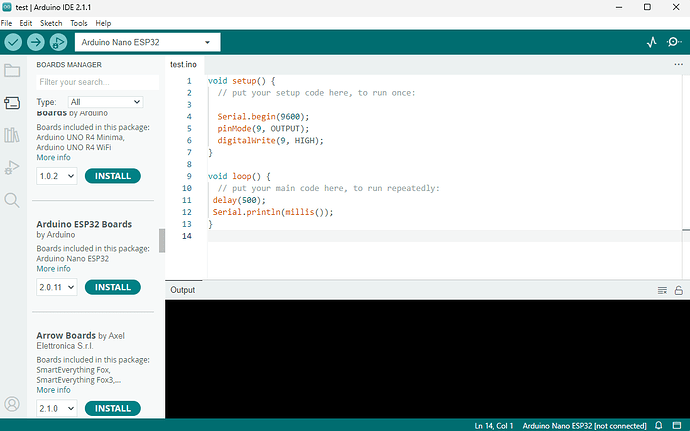Open the 2.1.0 version dropdown
690x431 pixels.
tap(57, 409)
